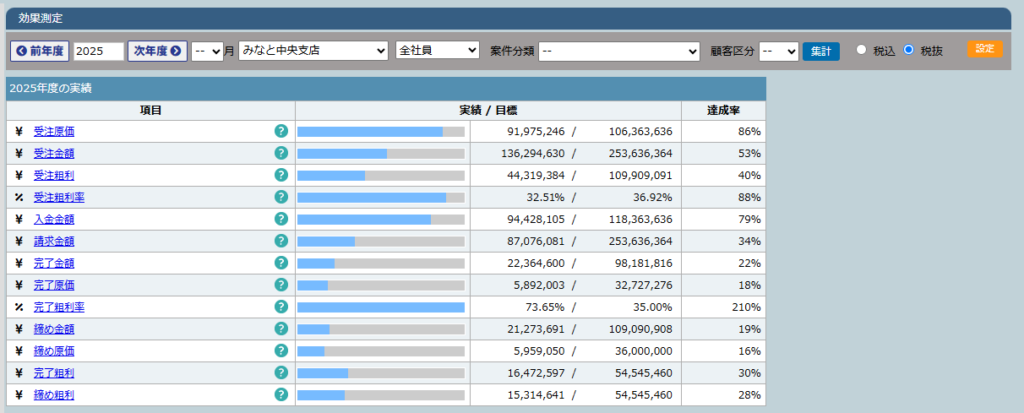
Task: Open the みなと中央支店 branch dropdown
Action: coord(313,51)
